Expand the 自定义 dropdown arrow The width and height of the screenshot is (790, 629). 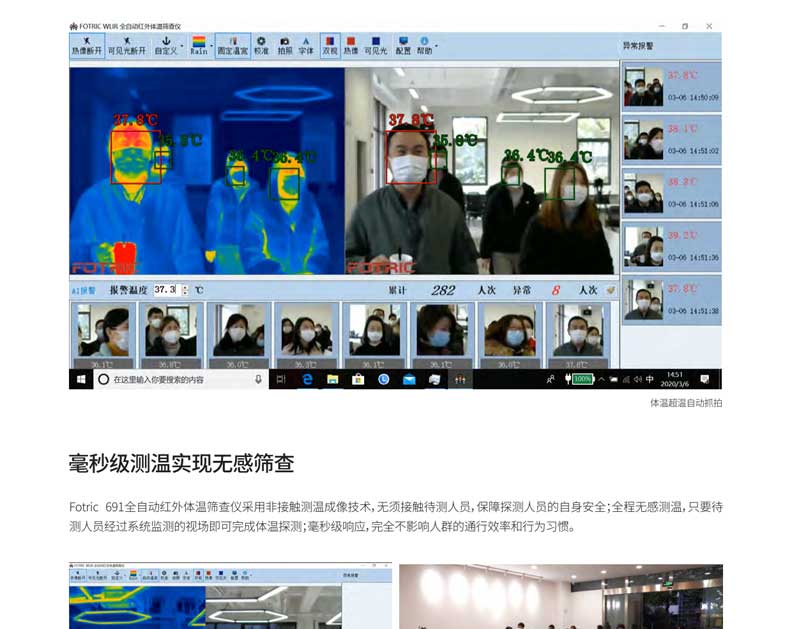pos(182,42)
